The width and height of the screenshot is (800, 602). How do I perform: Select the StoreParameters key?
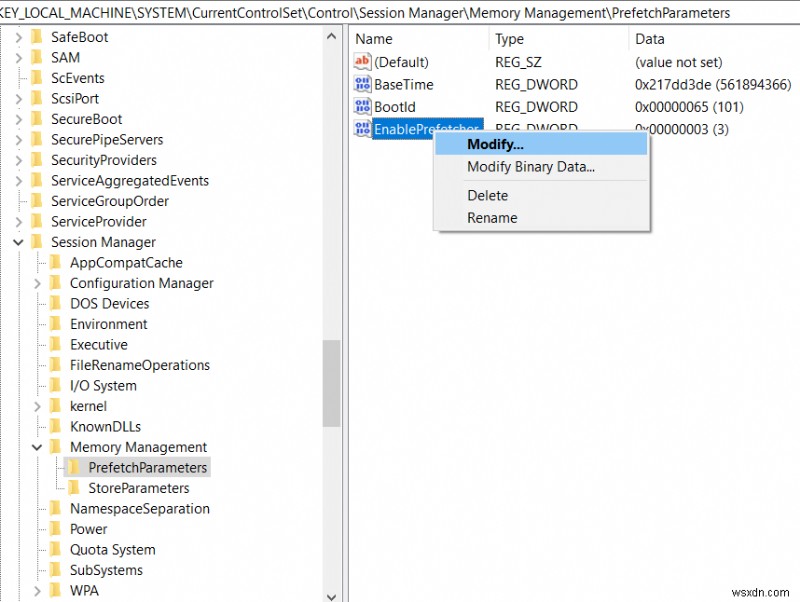click(x=139, y=488)
